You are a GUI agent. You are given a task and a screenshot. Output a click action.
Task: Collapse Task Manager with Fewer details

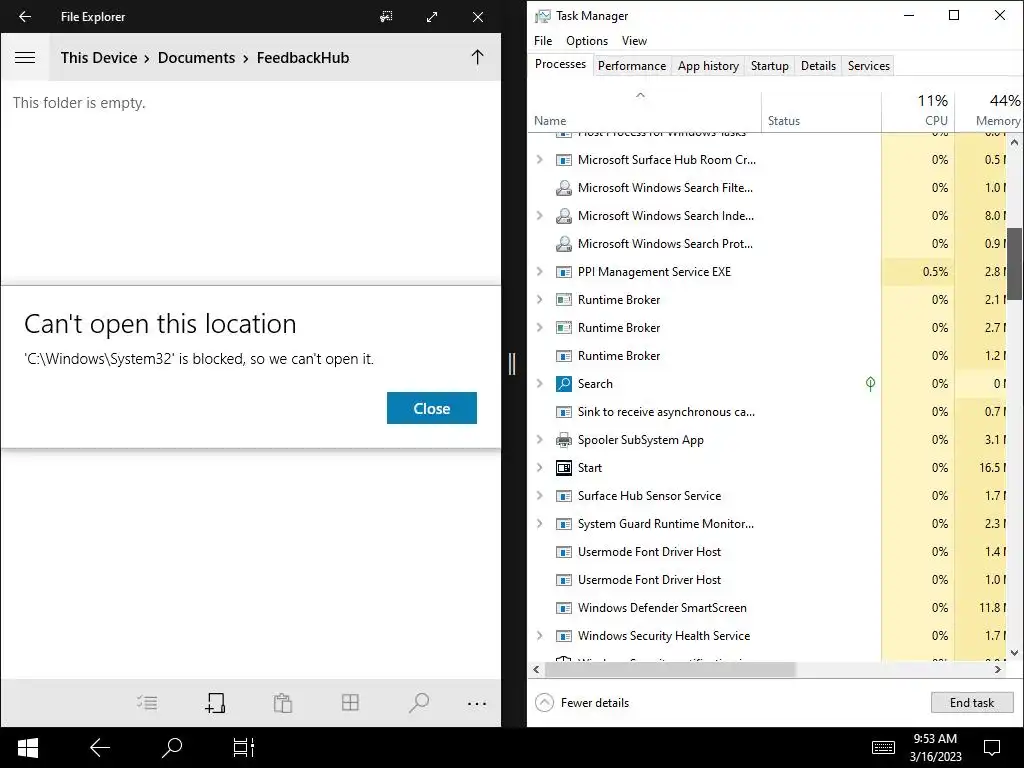tap(582, 703)
